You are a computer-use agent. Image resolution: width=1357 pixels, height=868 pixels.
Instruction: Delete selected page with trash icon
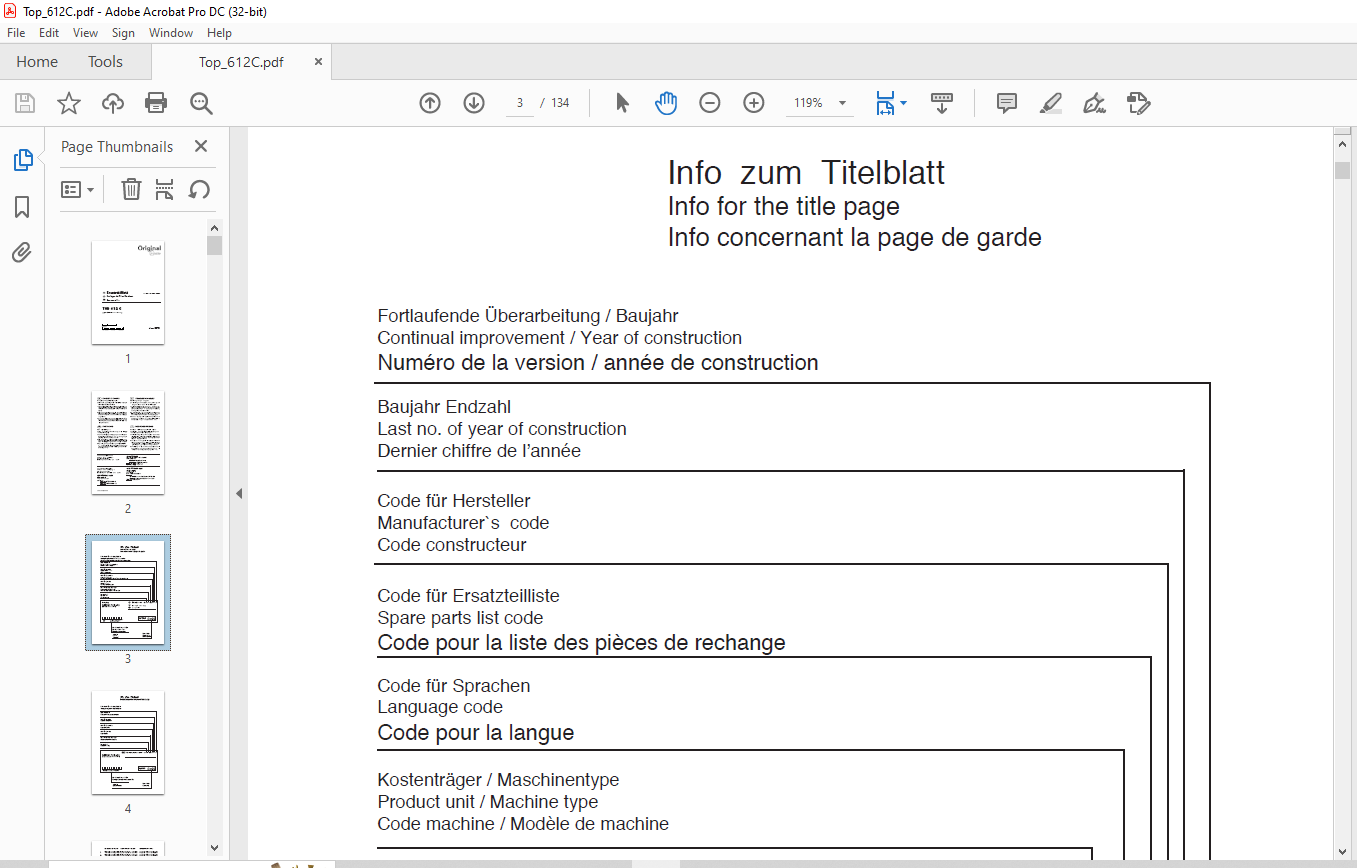coord(131,189)
